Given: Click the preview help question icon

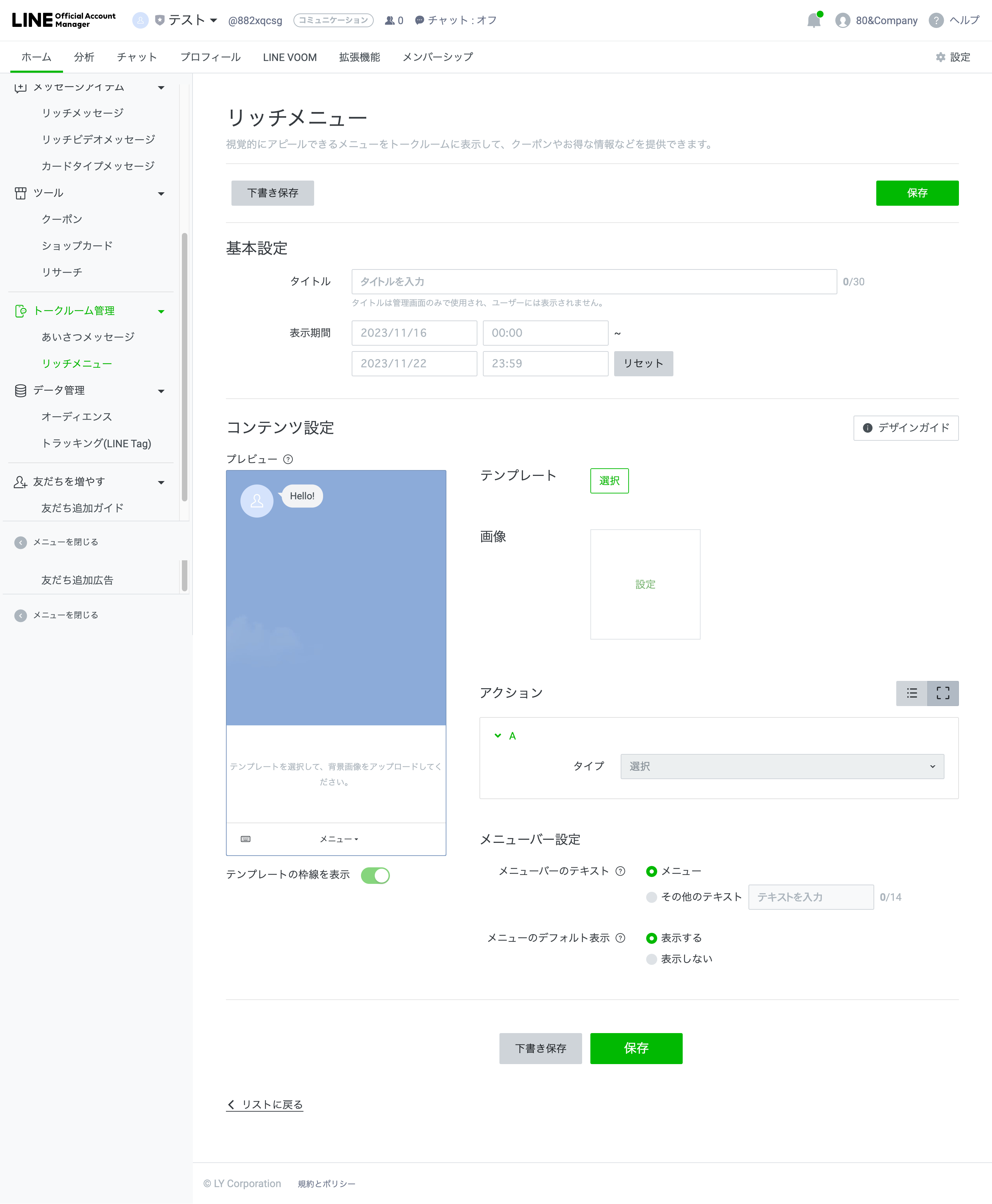Looking at the screenshot, I should (x=289, y=459).
